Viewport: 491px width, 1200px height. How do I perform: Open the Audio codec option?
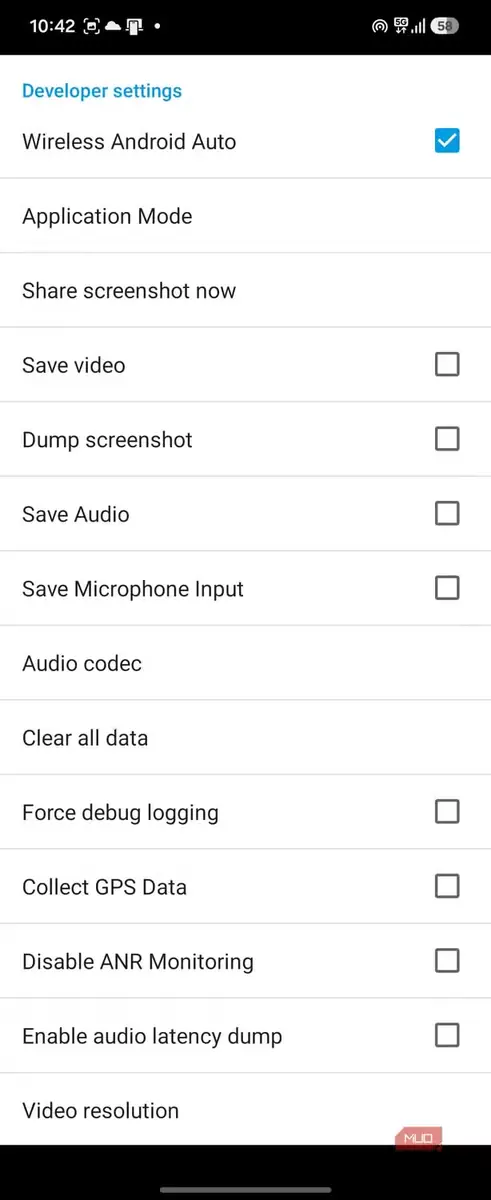point(245,663)
